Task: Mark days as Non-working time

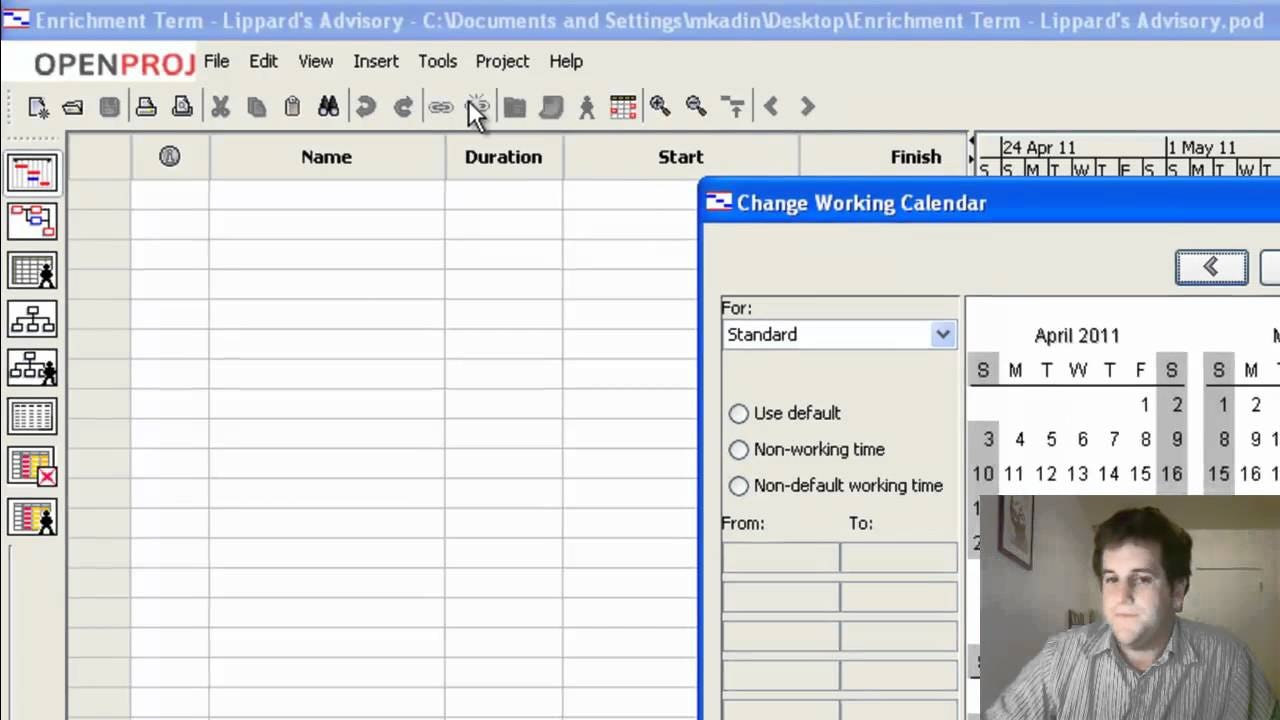Action: tap(738, 449)
